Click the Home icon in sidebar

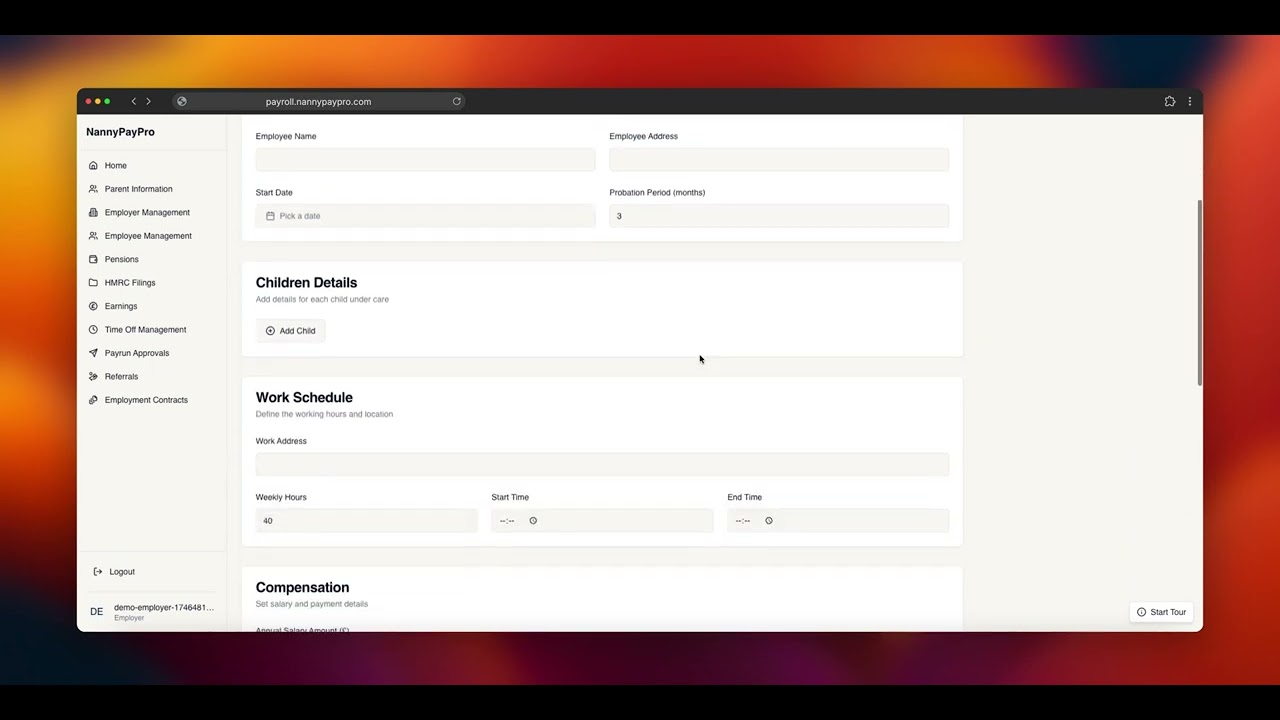tap(93, 165)
